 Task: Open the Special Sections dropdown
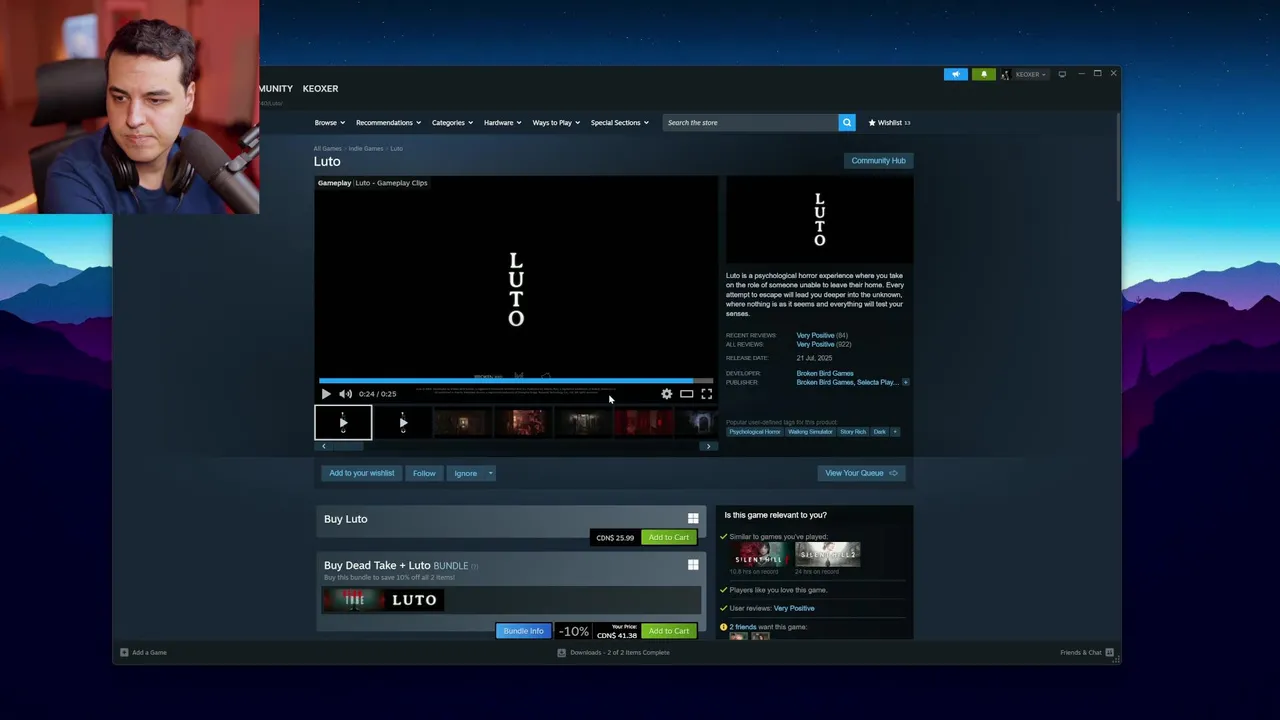coord(619,122)
